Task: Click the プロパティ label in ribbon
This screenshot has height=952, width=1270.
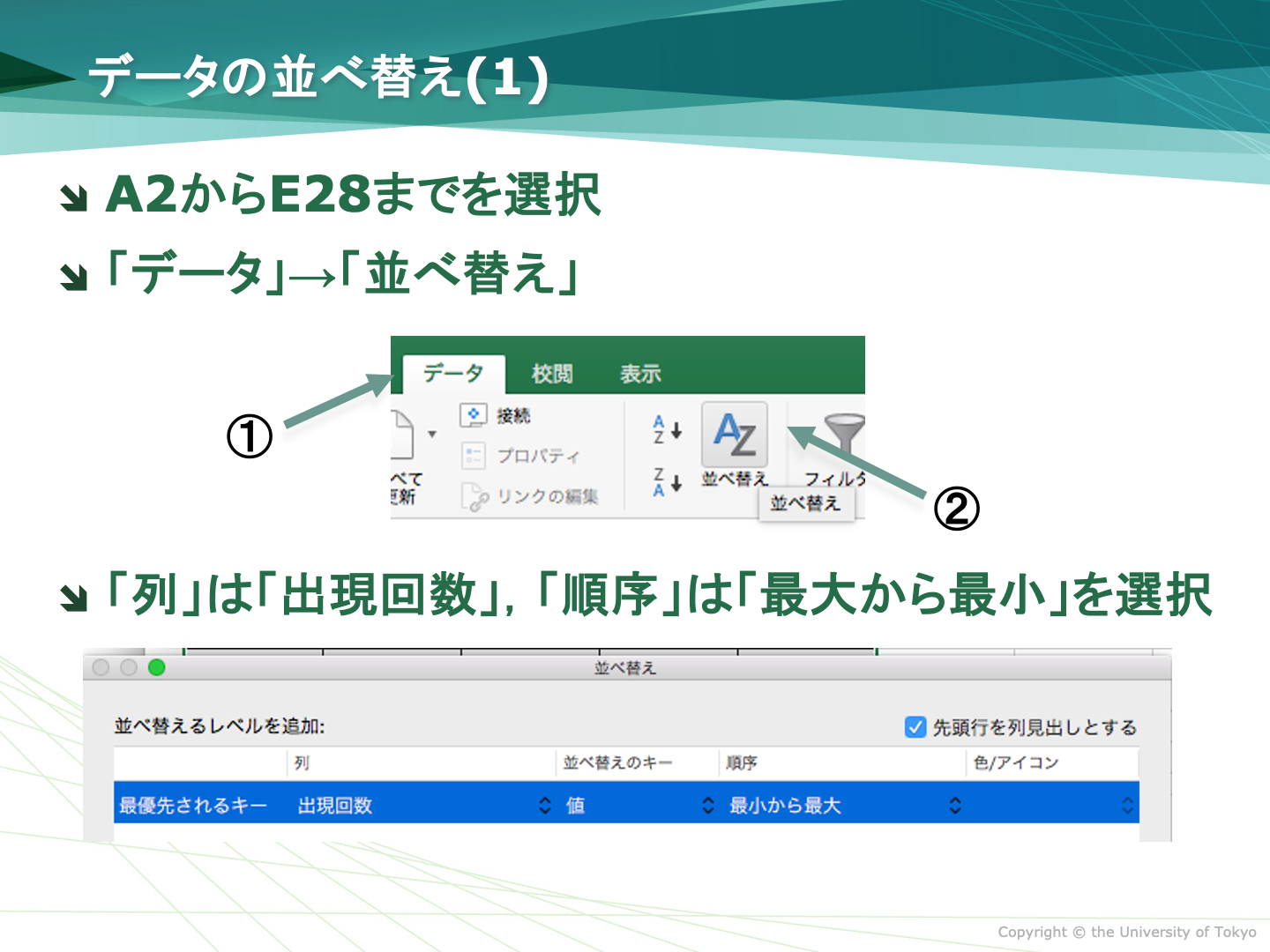Action: point(538,456)
